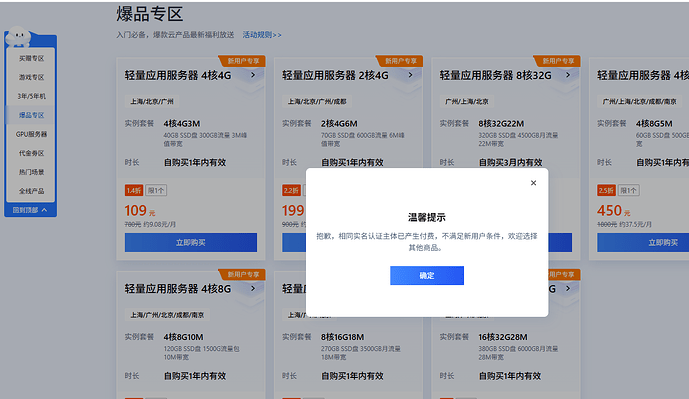Screen dimensions: 689x399
Task: Expand arrow on 轻量应用服务器 4核8G card
Action: click(253, 289)
